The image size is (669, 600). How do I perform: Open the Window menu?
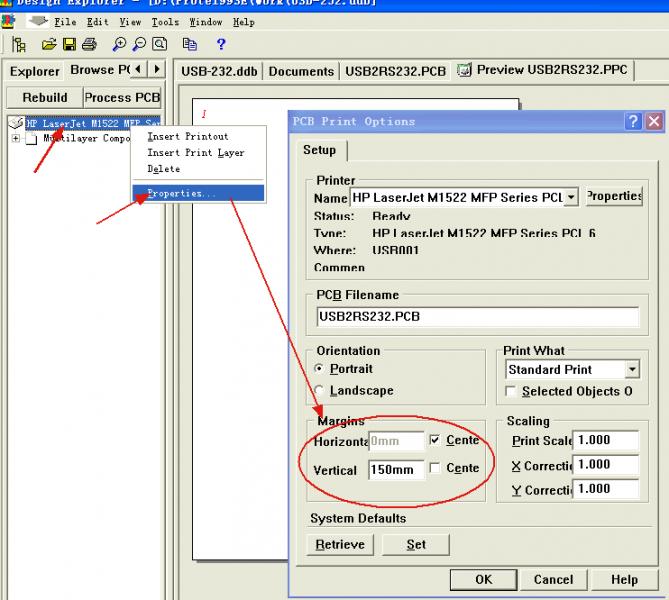(x=206, y=22)
